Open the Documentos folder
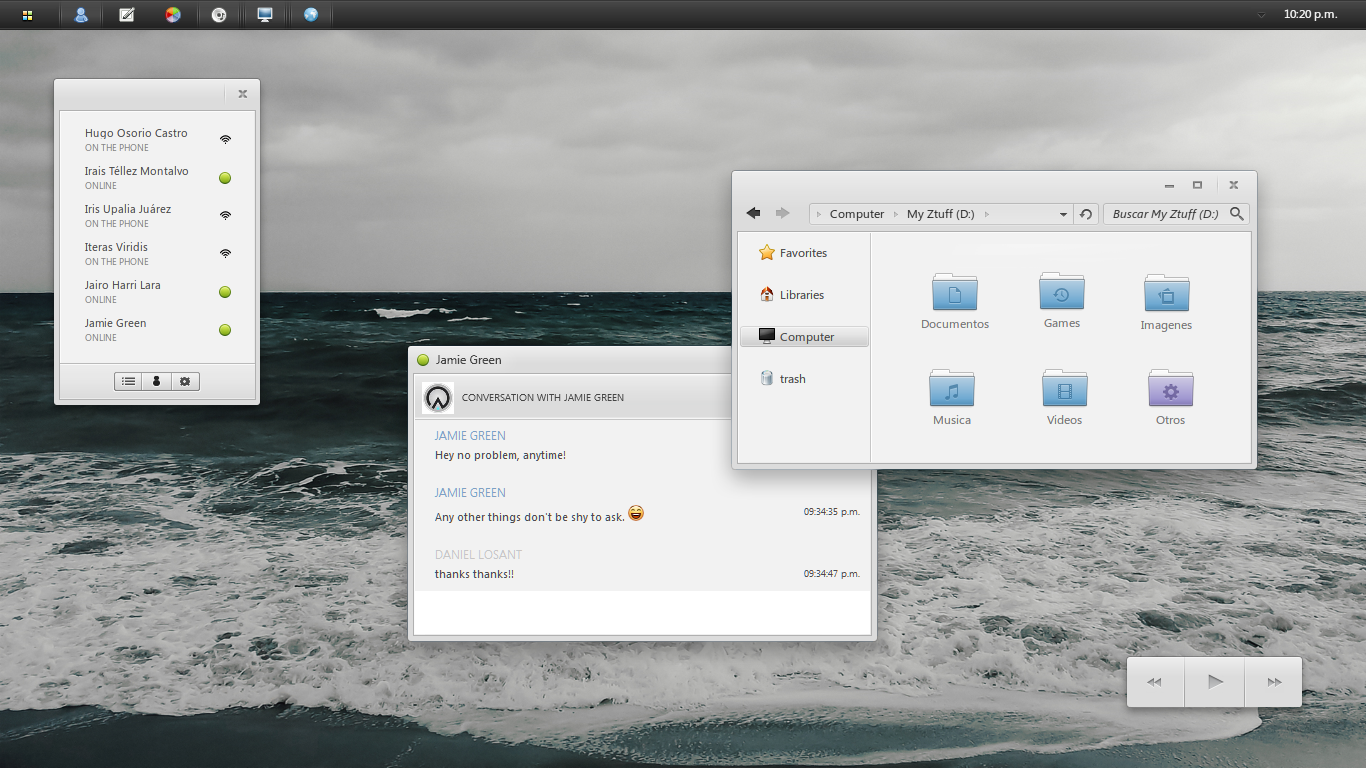 [x=955, y=301]
